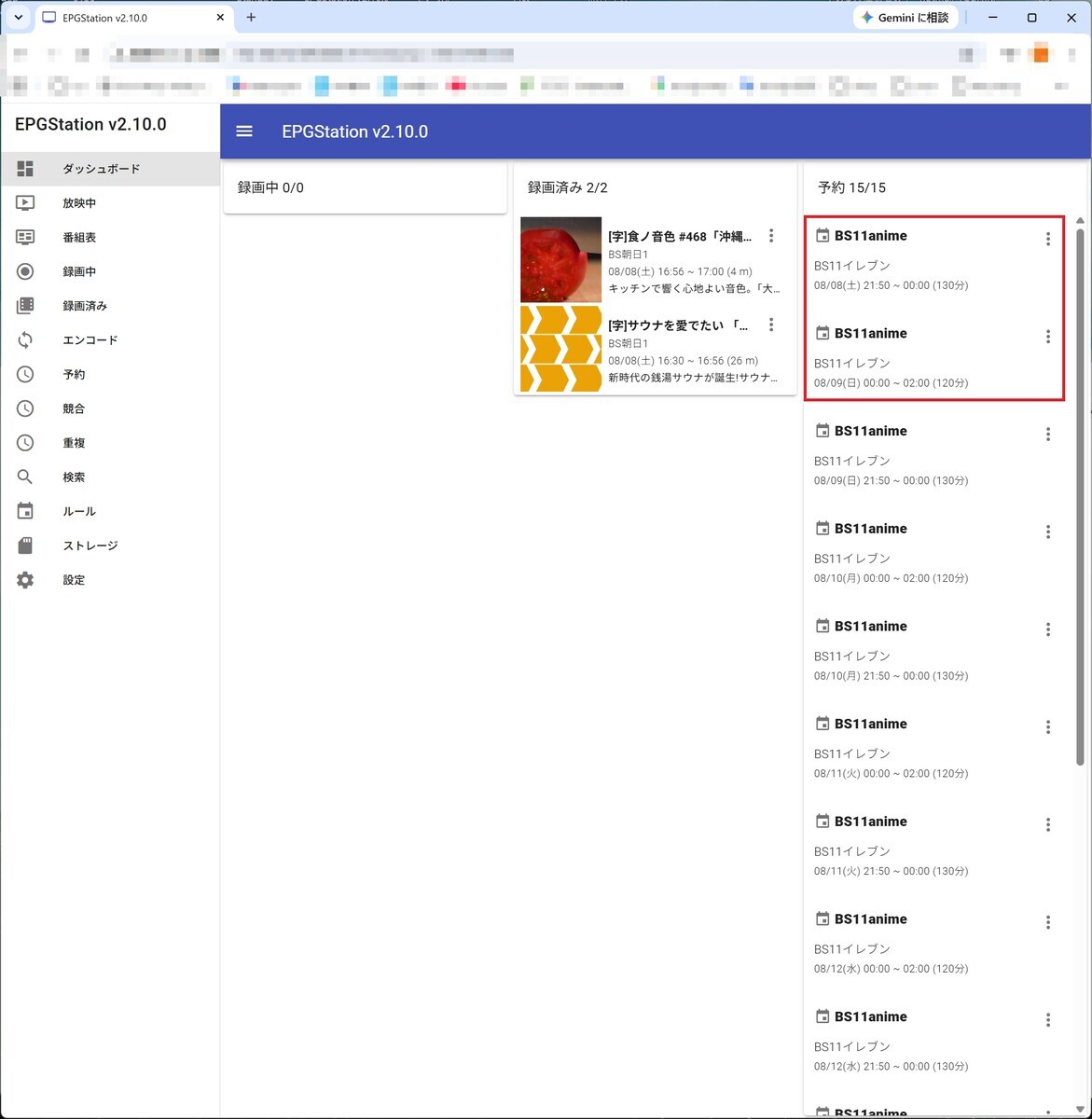Open the 録画中 0/0 card header
This screenshot has width=1092, height=1119.
click(x=365, y=187)
